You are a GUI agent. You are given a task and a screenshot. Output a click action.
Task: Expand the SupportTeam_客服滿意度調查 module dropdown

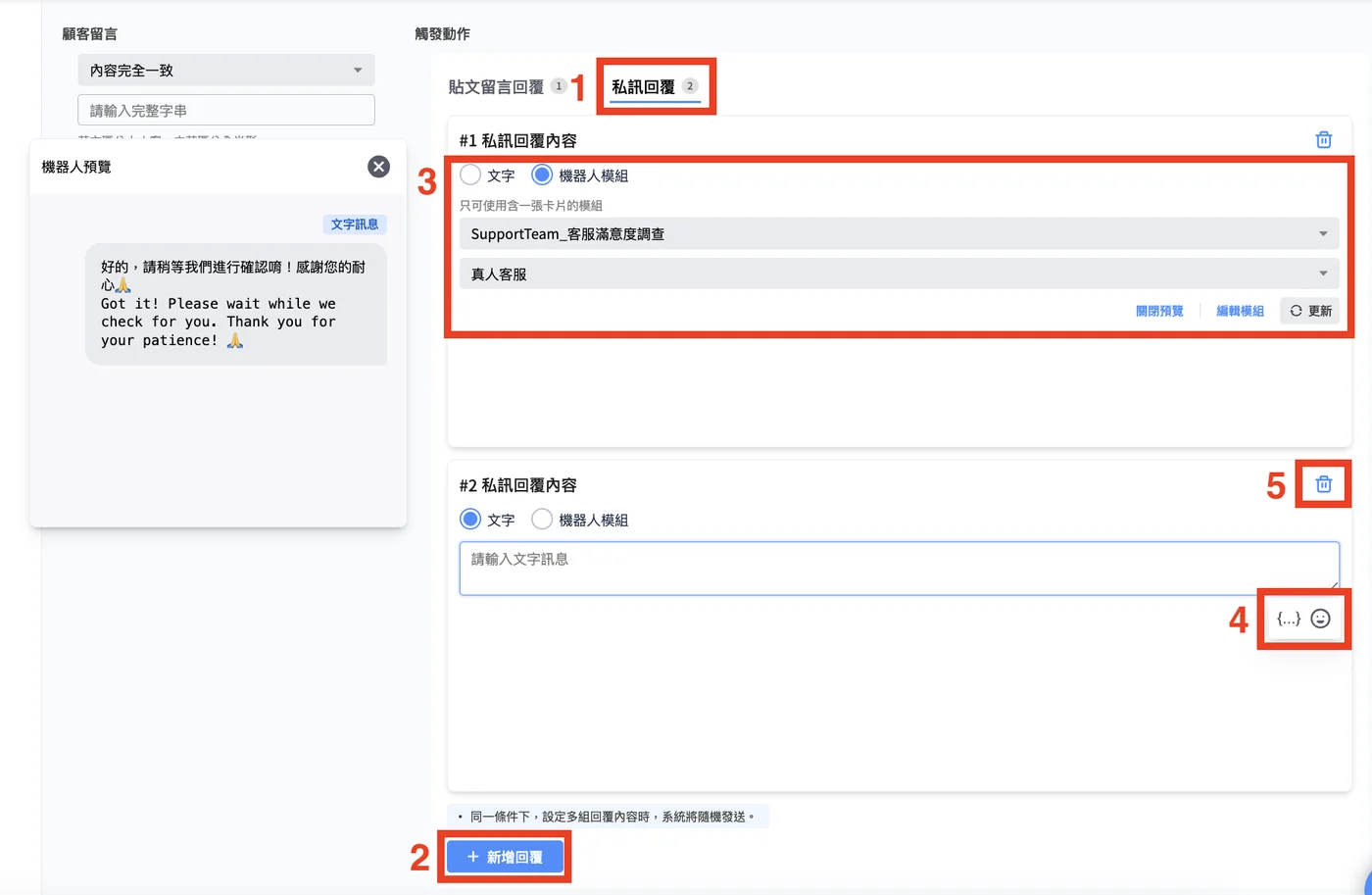pos(900,233)
